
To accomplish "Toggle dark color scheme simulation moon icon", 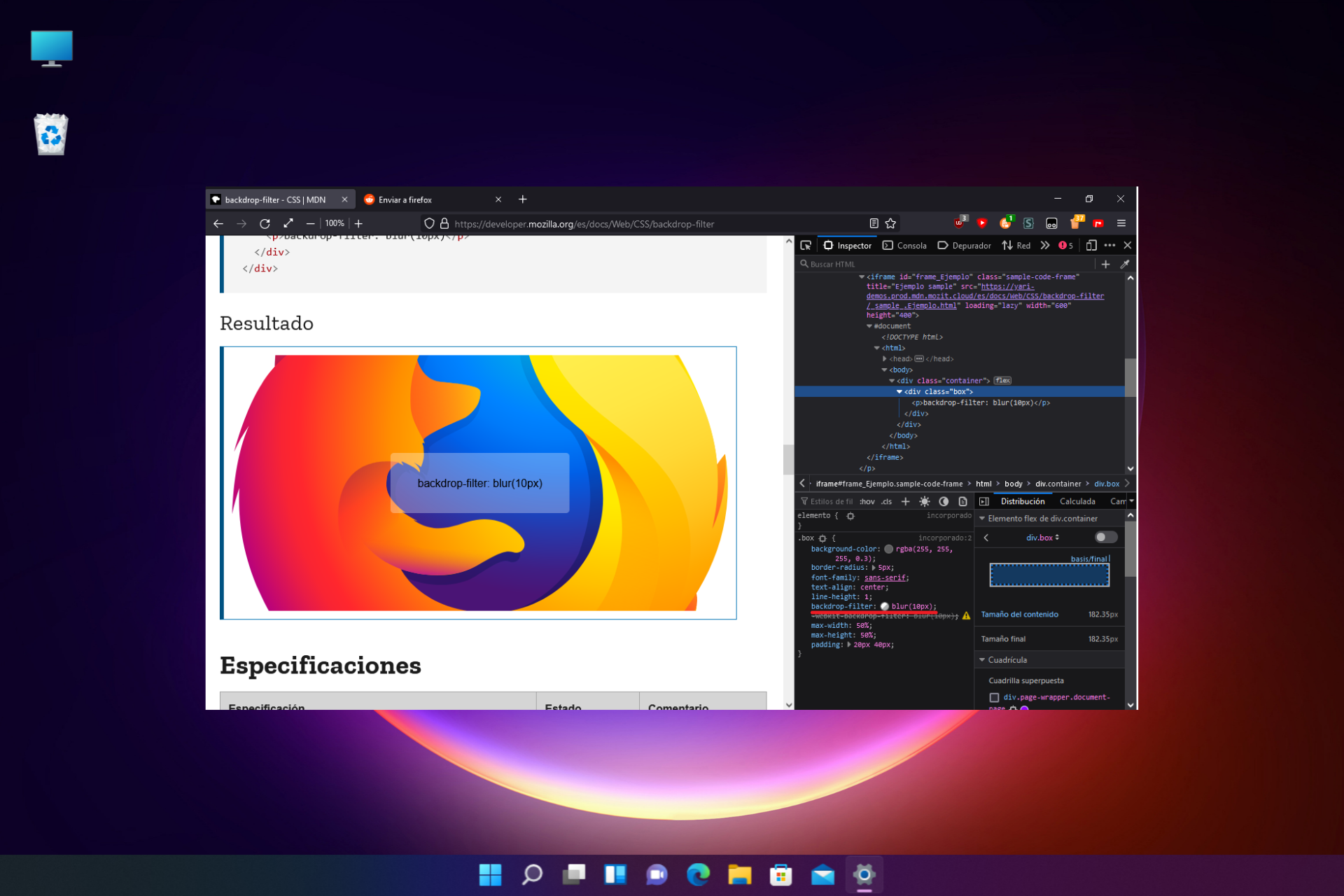I will pyautogui.click(x=944, y=501).
